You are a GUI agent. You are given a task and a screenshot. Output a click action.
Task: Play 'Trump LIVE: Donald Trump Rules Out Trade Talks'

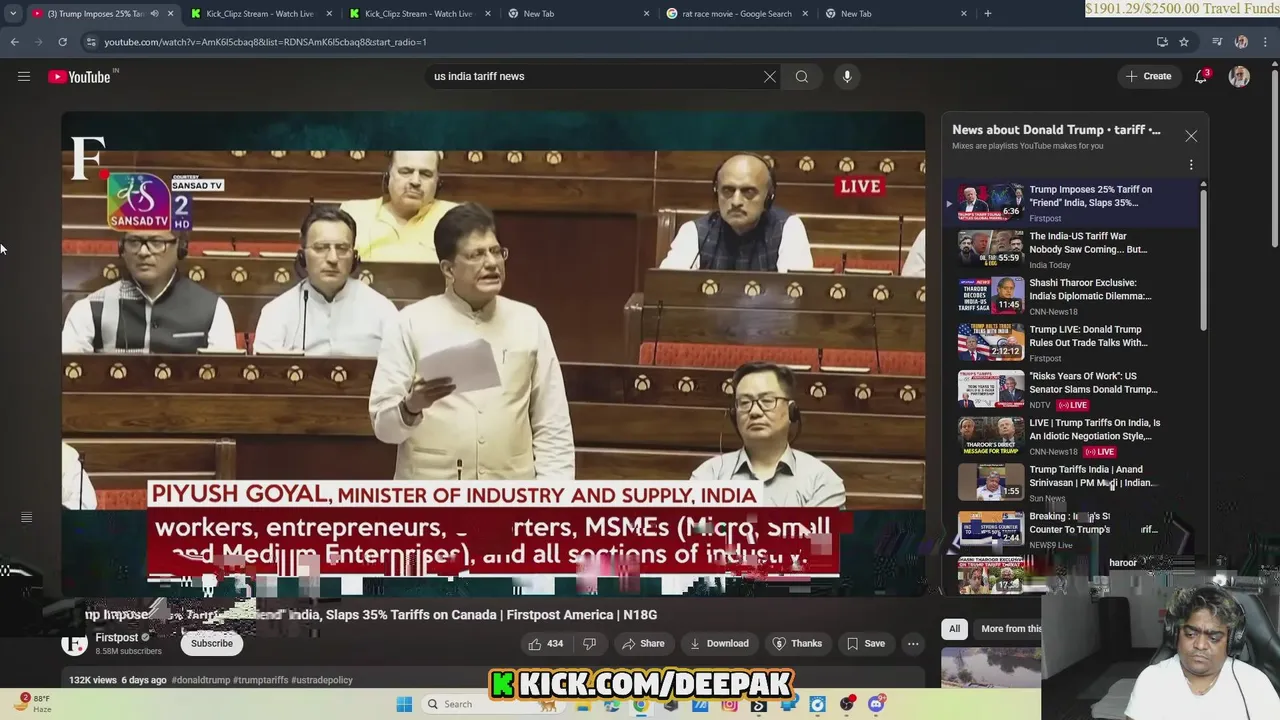tap(1070, 342)
